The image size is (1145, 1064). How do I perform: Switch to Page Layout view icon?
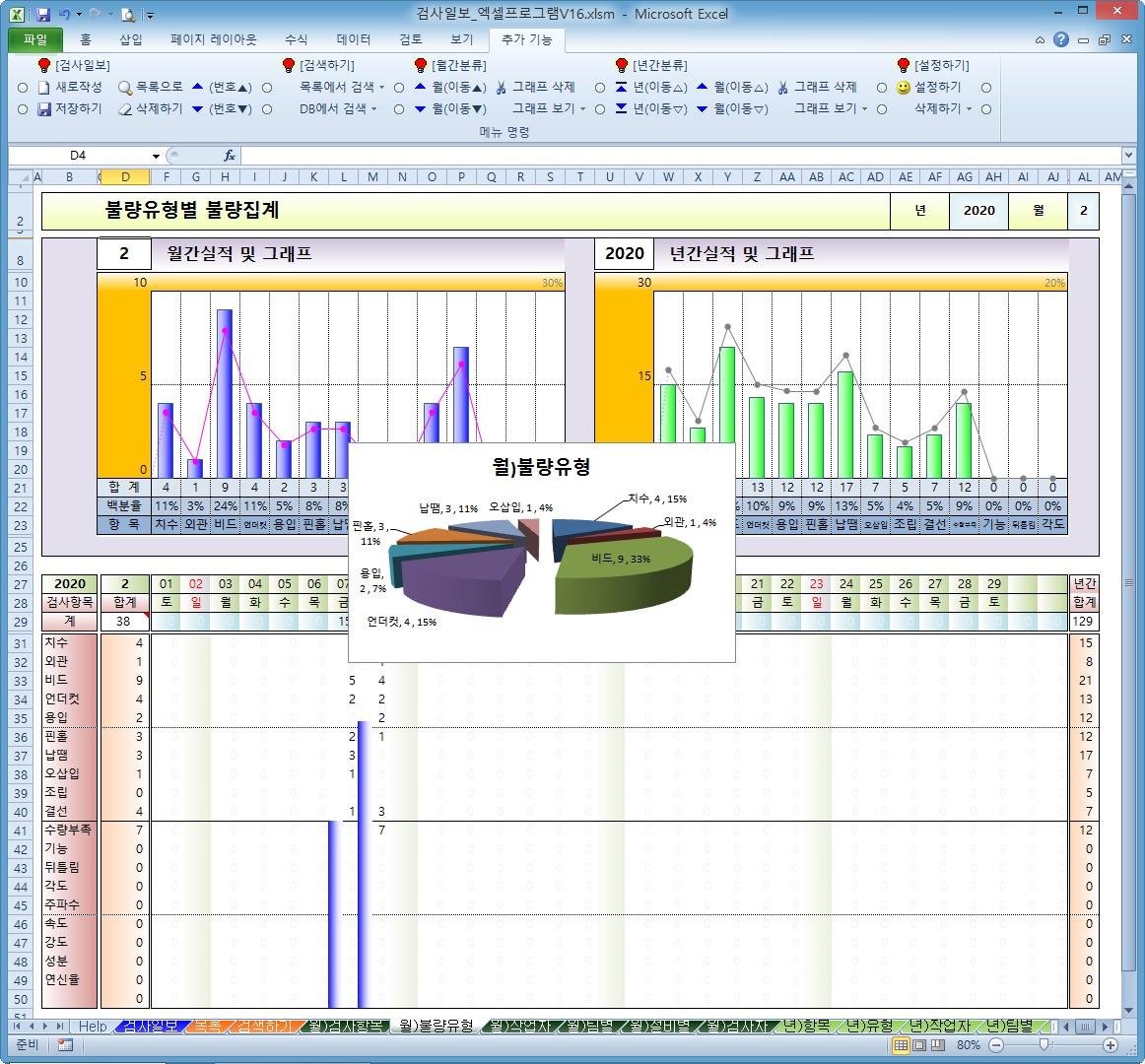point(919,1045)
